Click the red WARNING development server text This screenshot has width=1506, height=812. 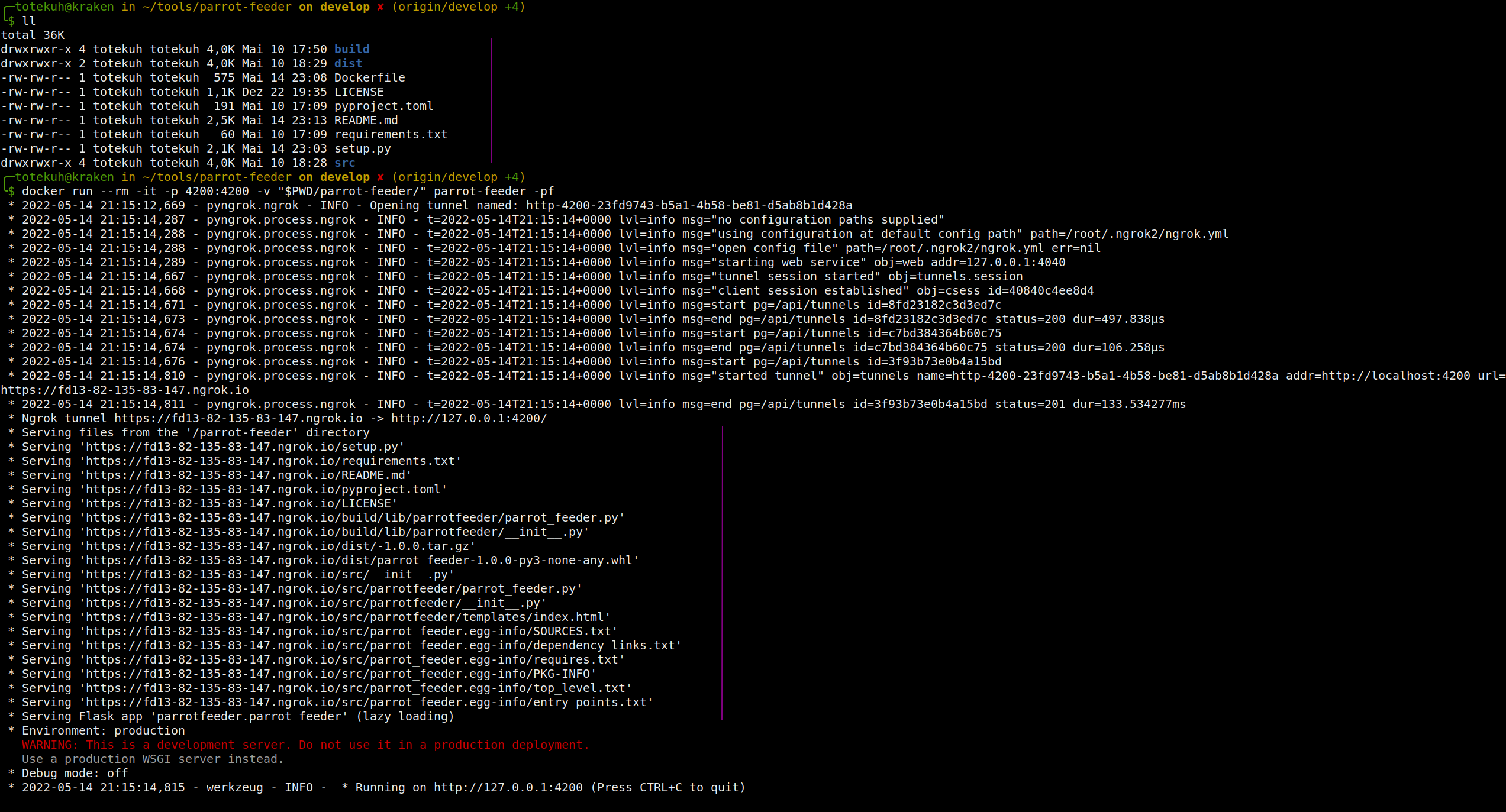pos(305,745)
